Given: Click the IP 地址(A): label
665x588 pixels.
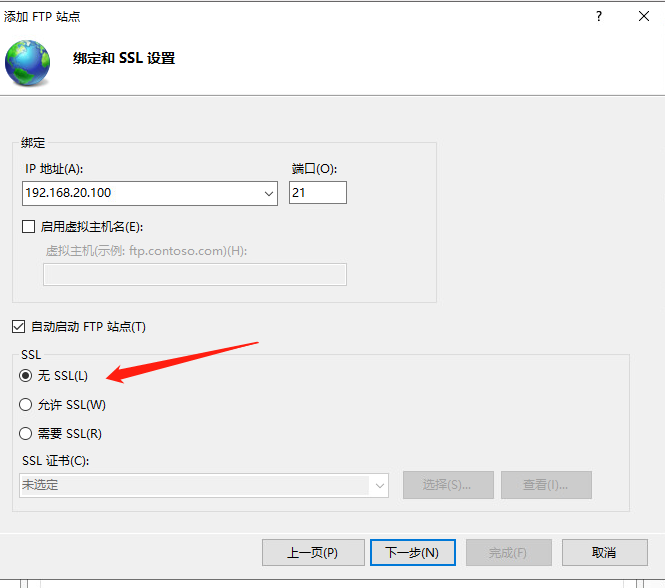Looking at the screenshot, I should [54, 169].
